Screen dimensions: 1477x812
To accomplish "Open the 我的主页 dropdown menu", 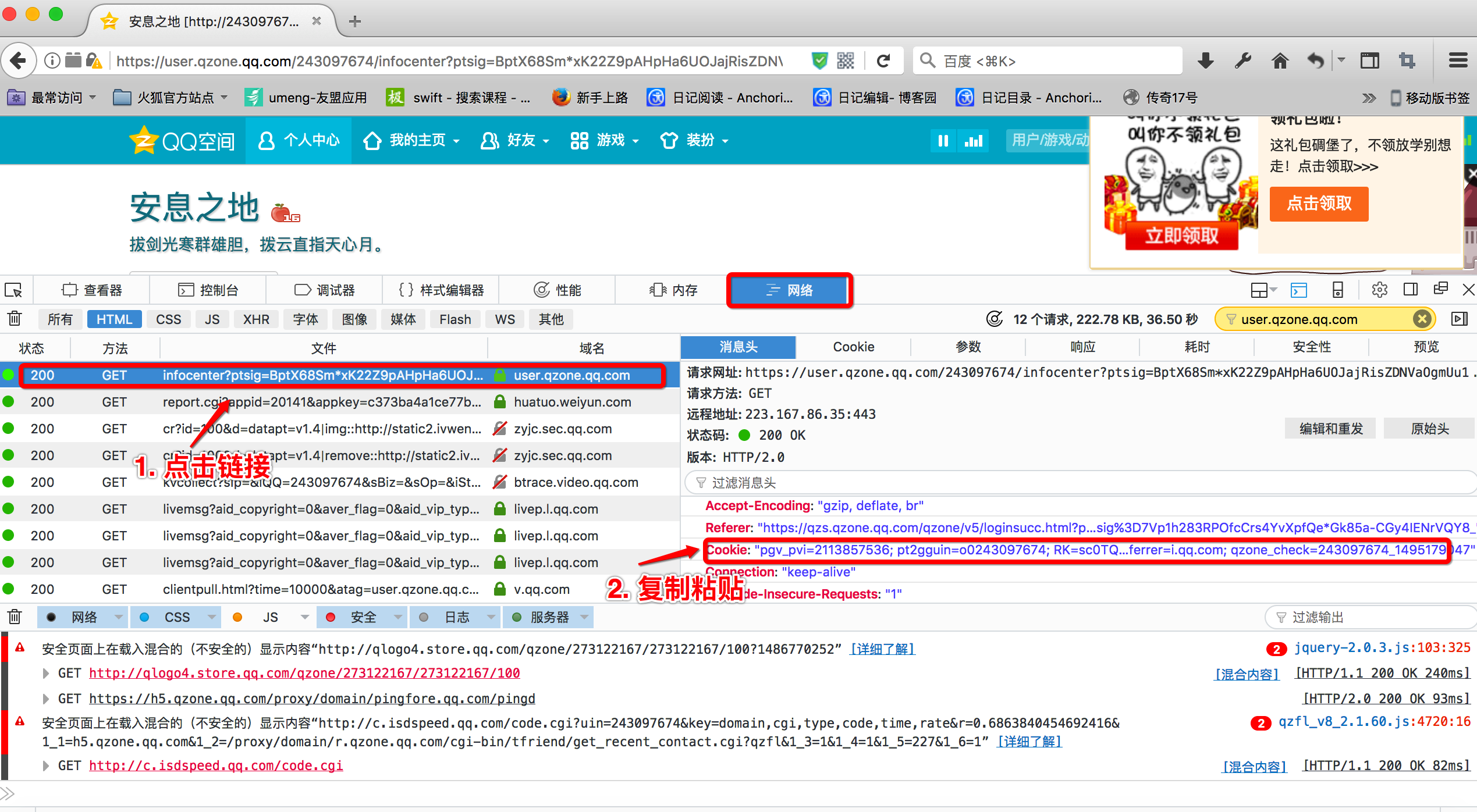I will [411, 140].
